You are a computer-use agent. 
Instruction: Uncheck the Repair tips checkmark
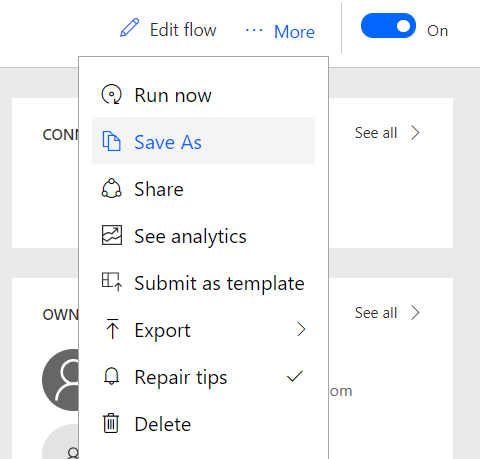tap(295, 376)
